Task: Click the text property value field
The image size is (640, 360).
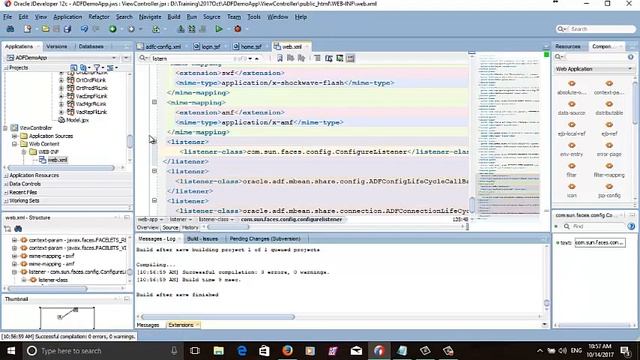Action: tap(600, 242)
